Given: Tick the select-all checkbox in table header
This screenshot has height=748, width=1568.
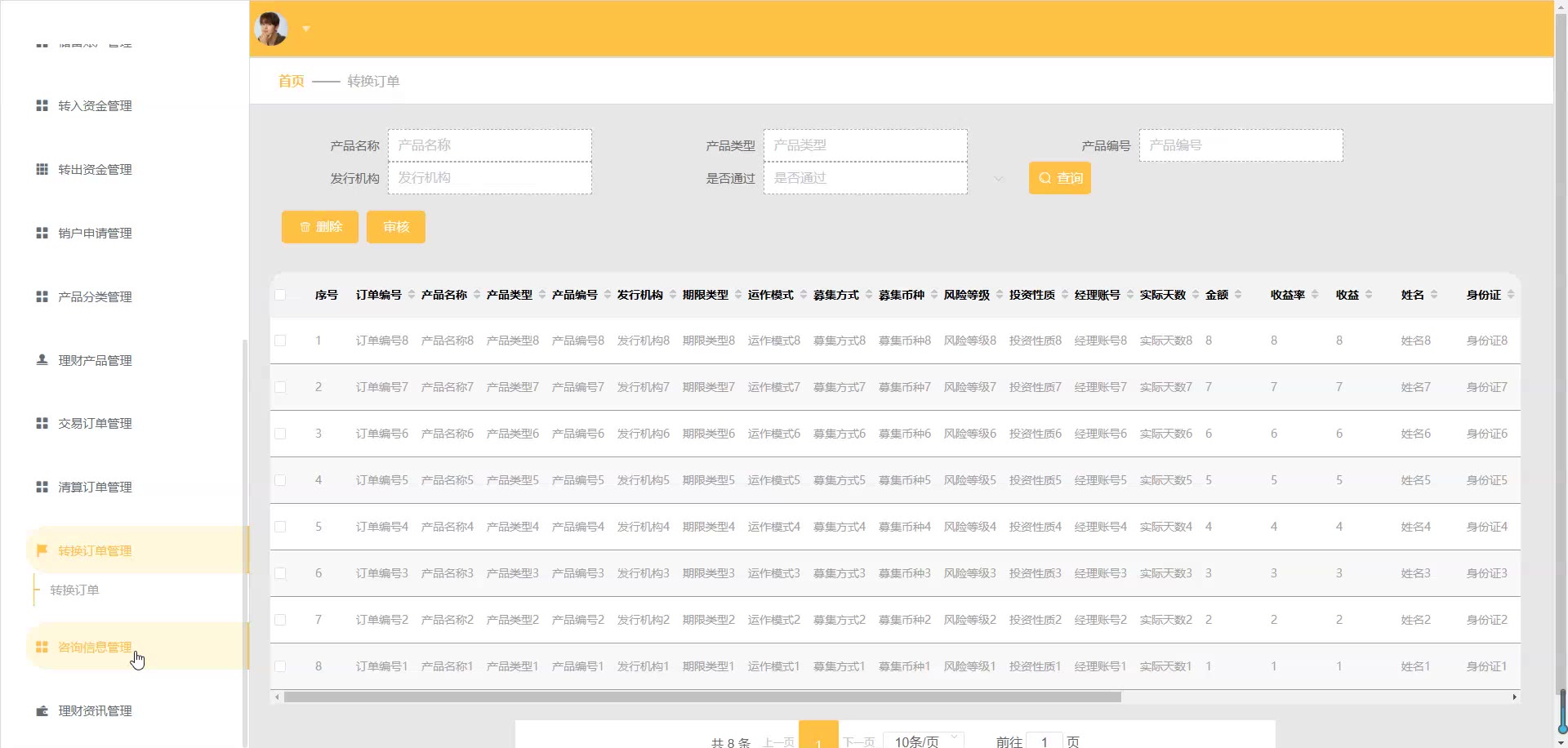Looking at the screenshot, I should point(280,295).
